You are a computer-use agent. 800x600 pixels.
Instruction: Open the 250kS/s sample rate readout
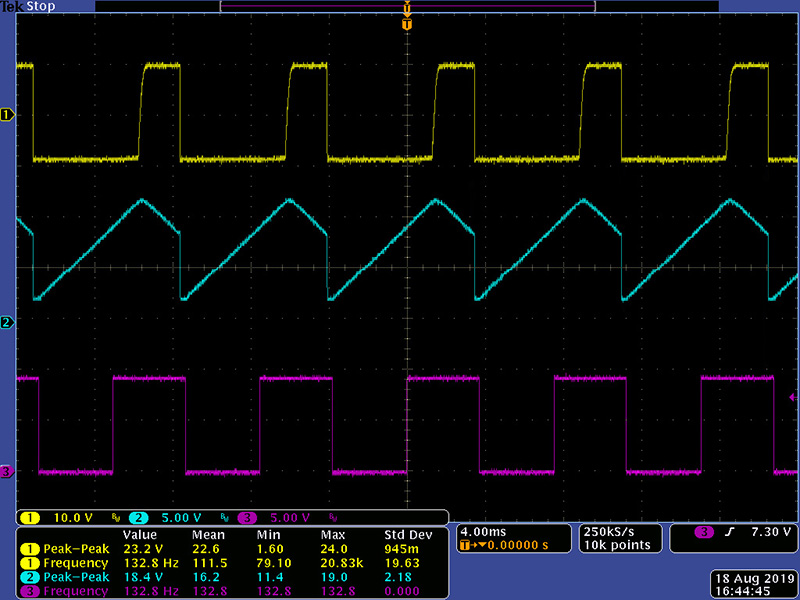coord(607,532)
